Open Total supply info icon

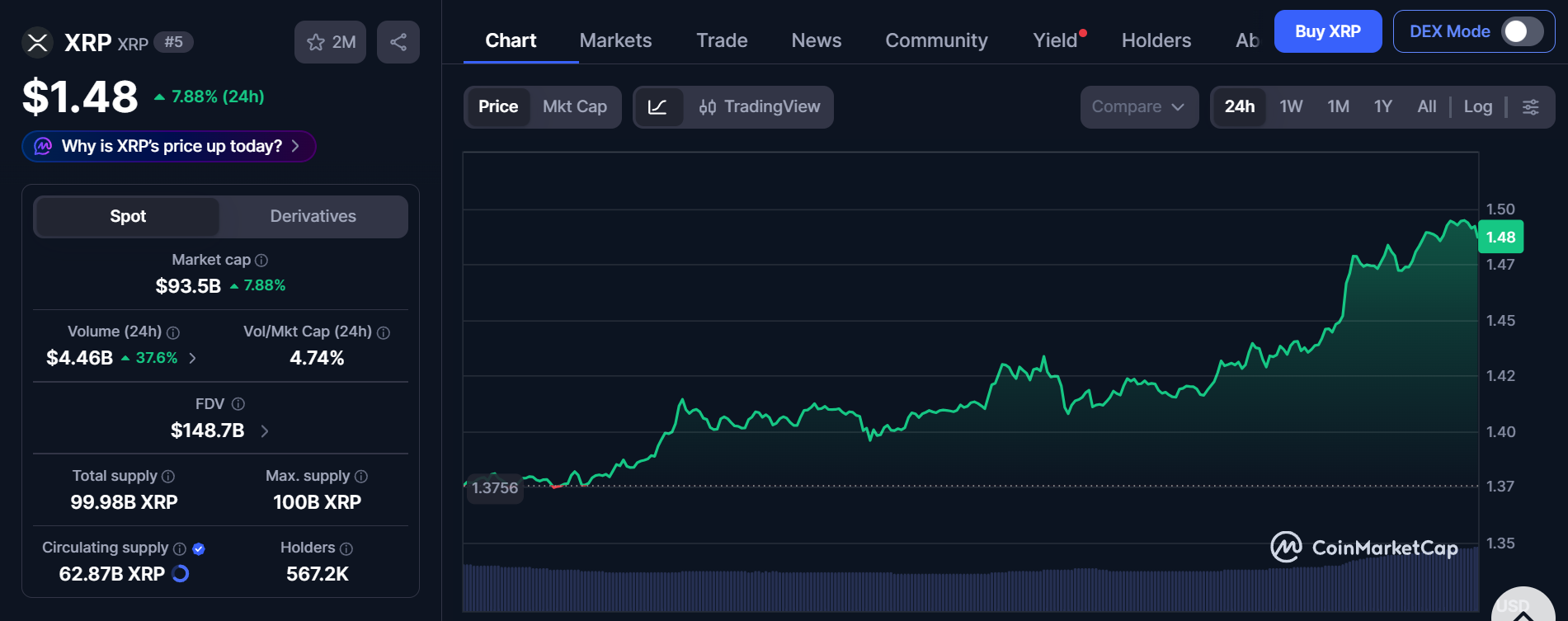(x=168, y=477)
